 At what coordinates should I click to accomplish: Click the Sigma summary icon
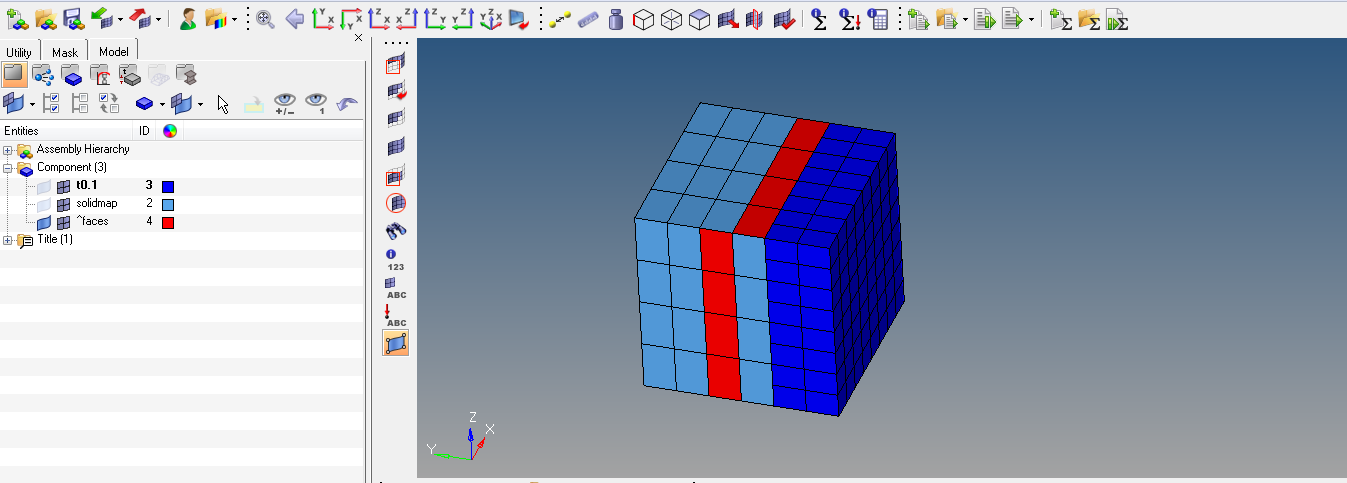pyautogui.click(x=819, y=18)
